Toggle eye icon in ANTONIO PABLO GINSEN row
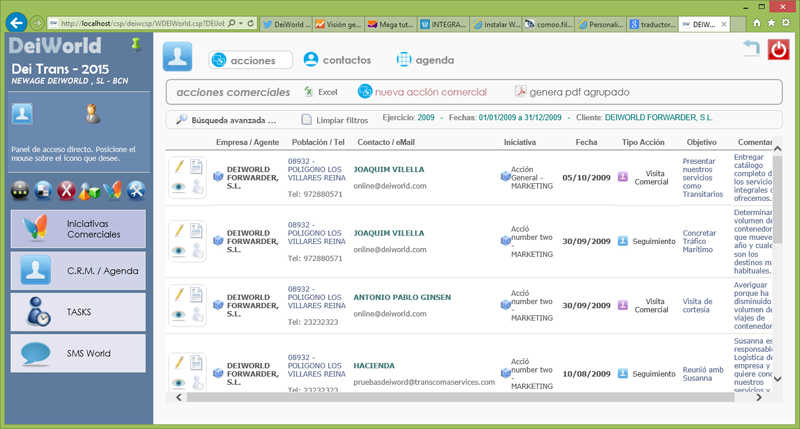This screenshot has width=800, height=429. (x=179, y=315)
